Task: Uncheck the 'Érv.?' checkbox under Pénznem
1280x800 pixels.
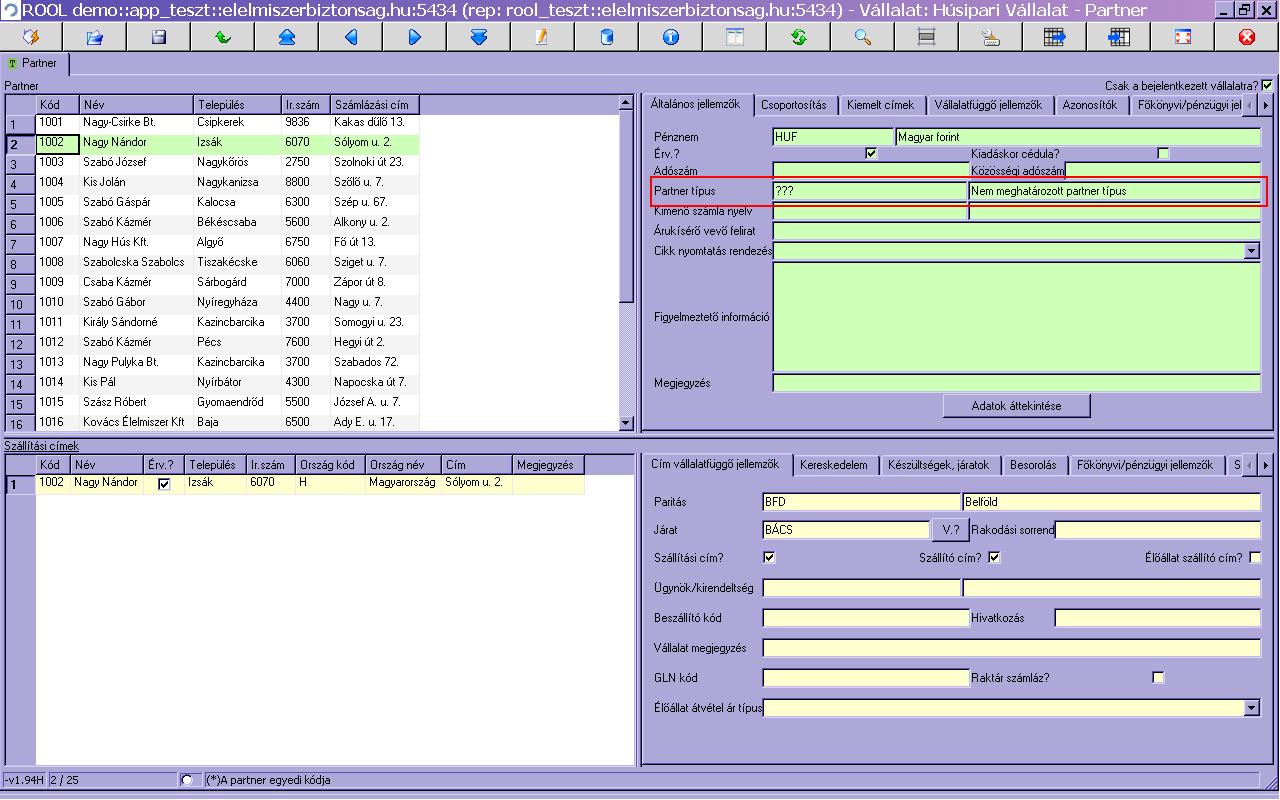Action: coord(871,154)
